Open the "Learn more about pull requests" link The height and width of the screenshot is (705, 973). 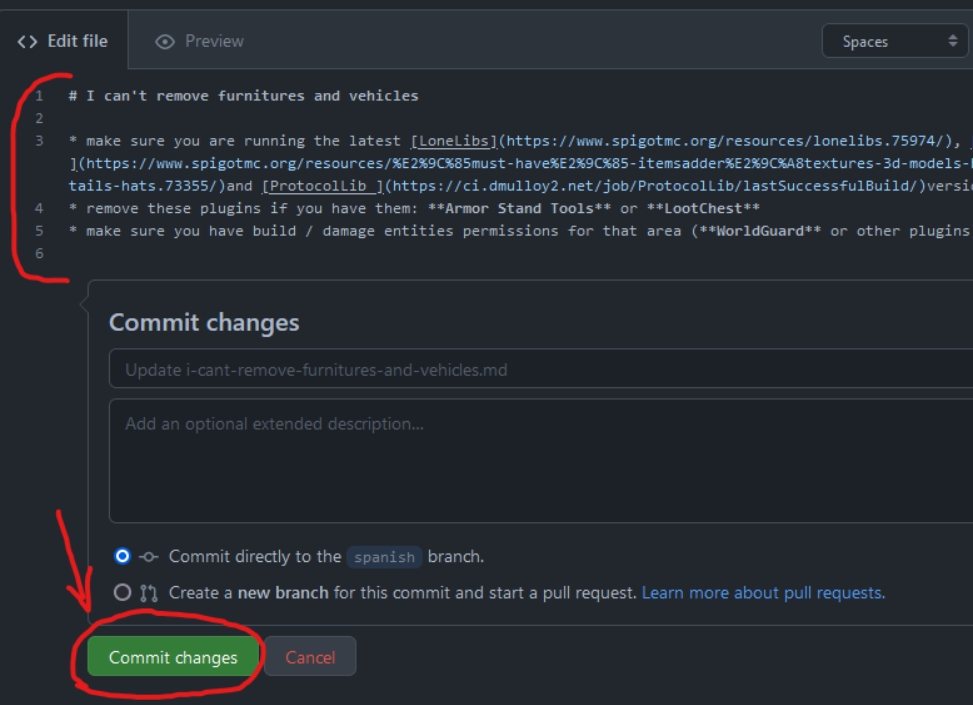coord(763,593)
